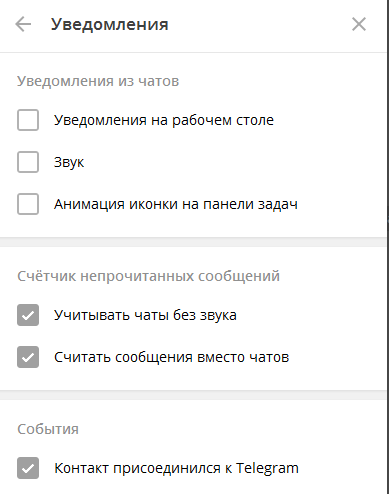The height and width of the screenshot is (494, 389).
Task: Click the Звук label text
Action: [x=69, y=162]
